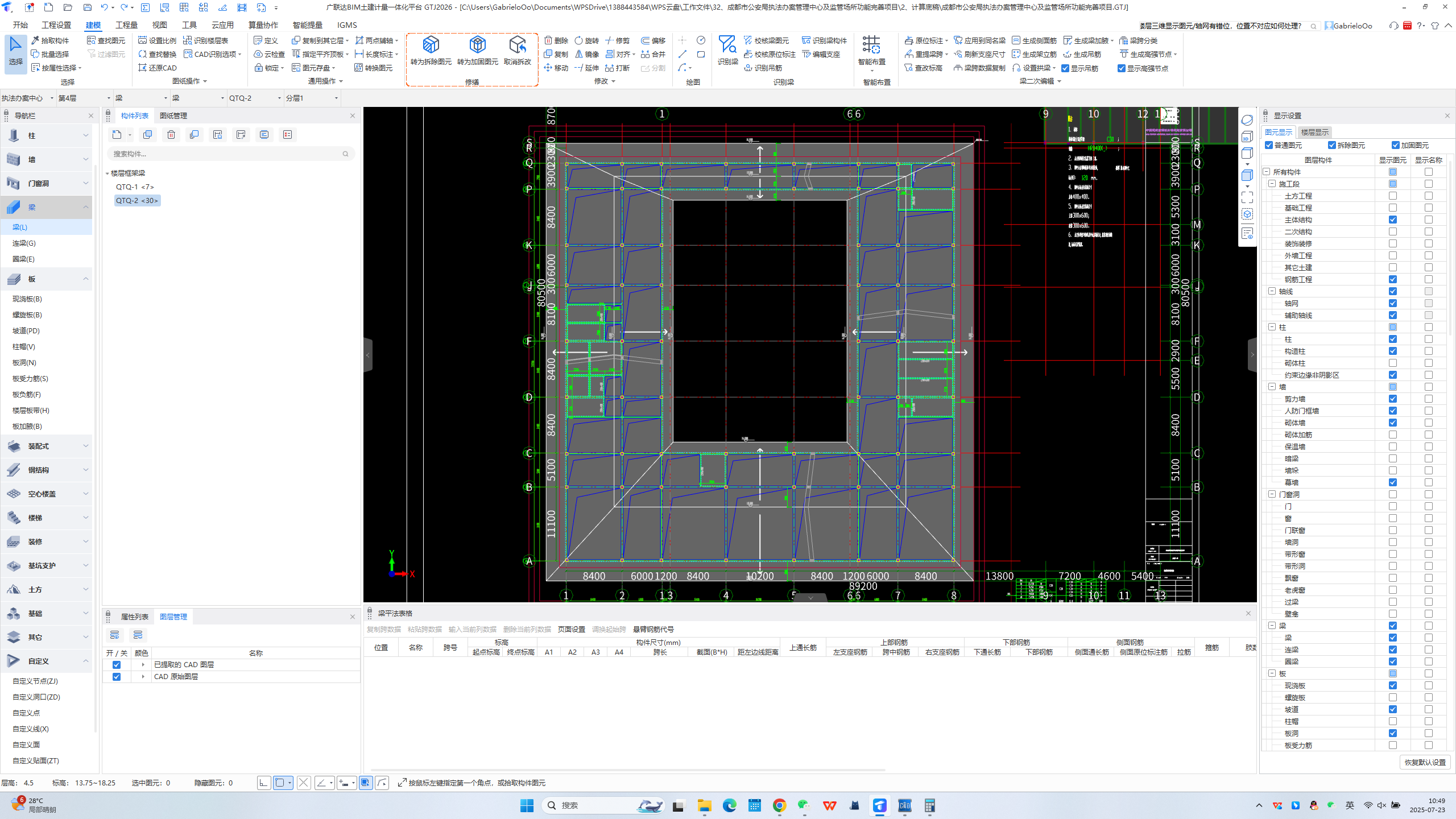Click the 识别楼层表 tool
This screenshot has height=819, width=1456.
[206, 40]
